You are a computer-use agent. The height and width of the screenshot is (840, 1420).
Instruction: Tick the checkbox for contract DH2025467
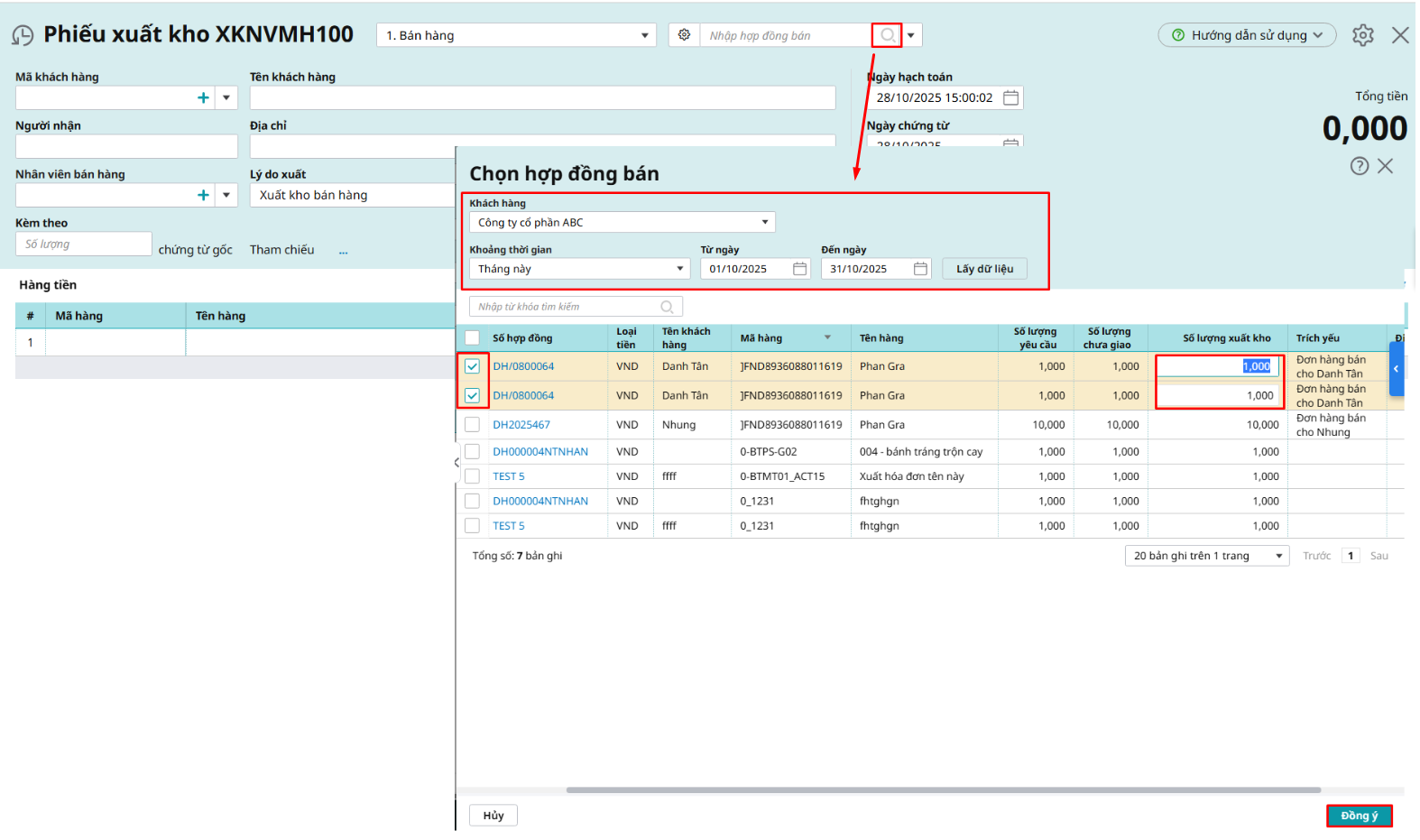[472, 425]
